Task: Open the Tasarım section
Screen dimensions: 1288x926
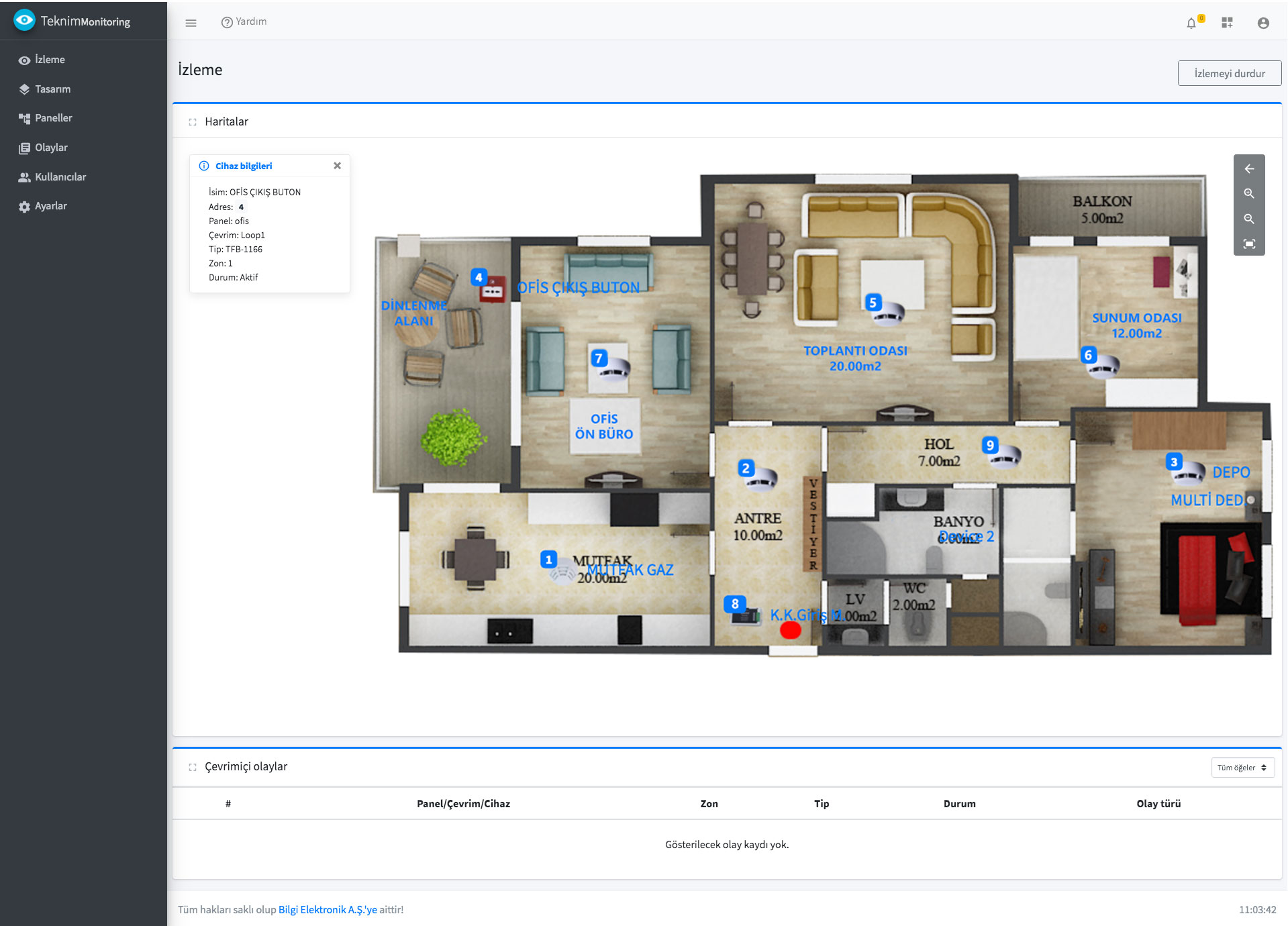Action: (x=52, y=89)
